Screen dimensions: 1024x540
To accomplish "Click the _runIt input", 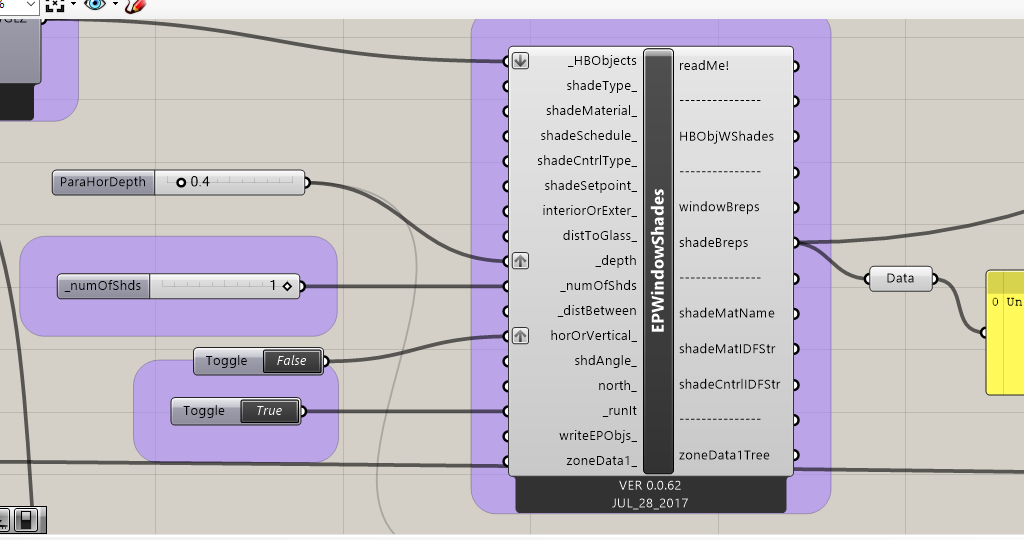I will pos(619,411).
